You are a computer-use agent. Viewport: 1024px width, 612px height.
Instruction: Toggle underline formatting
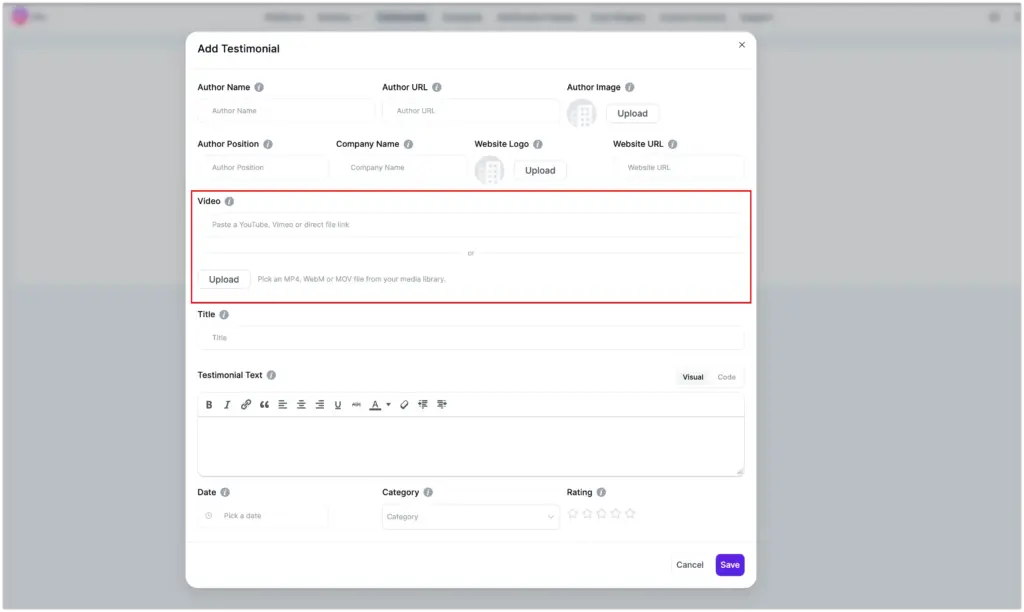[338, 404]
